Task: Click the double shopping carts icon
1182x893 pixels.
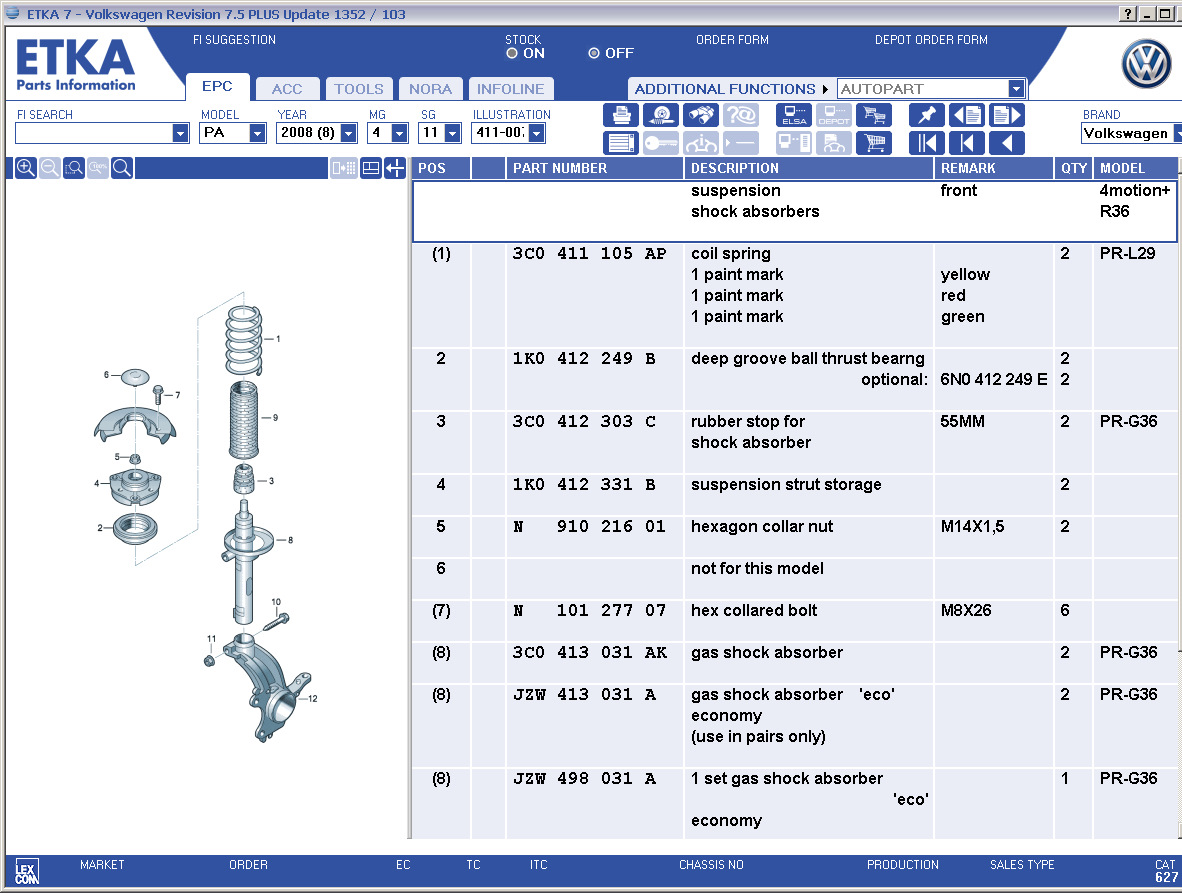Action: tap(874, 115)
